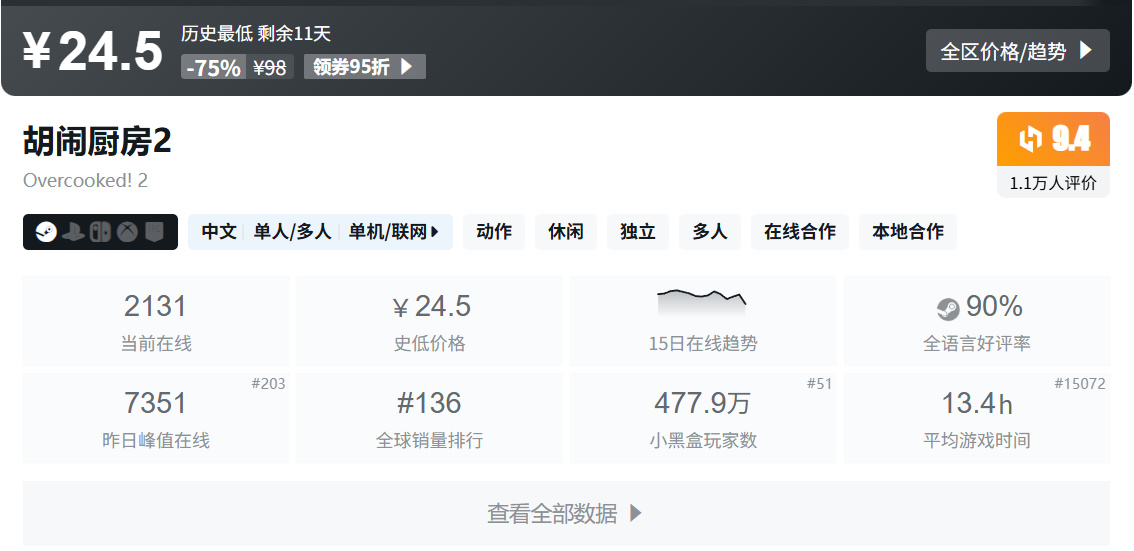This screenshot has width=1134, height=551.
Task: Click the Overcooked! 2 subtitle
Action: pyautogui.click(x=85, y=180)
